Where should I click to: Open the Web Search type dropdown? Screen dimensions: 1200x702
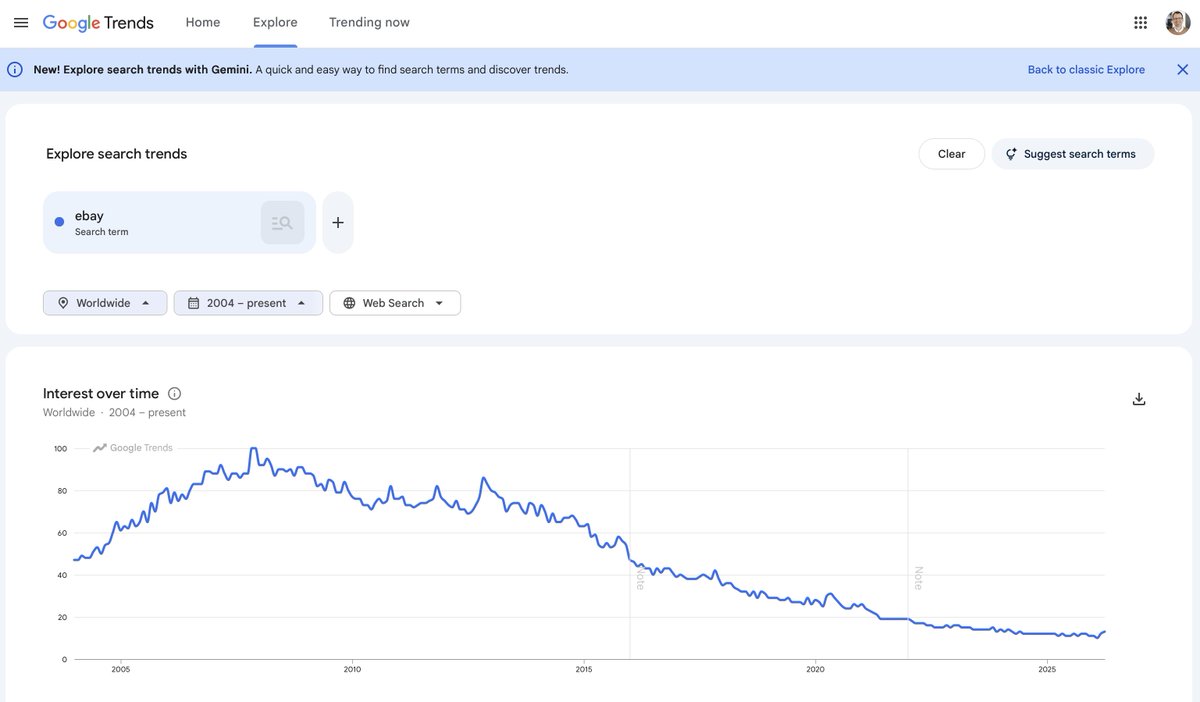point(395,303)
